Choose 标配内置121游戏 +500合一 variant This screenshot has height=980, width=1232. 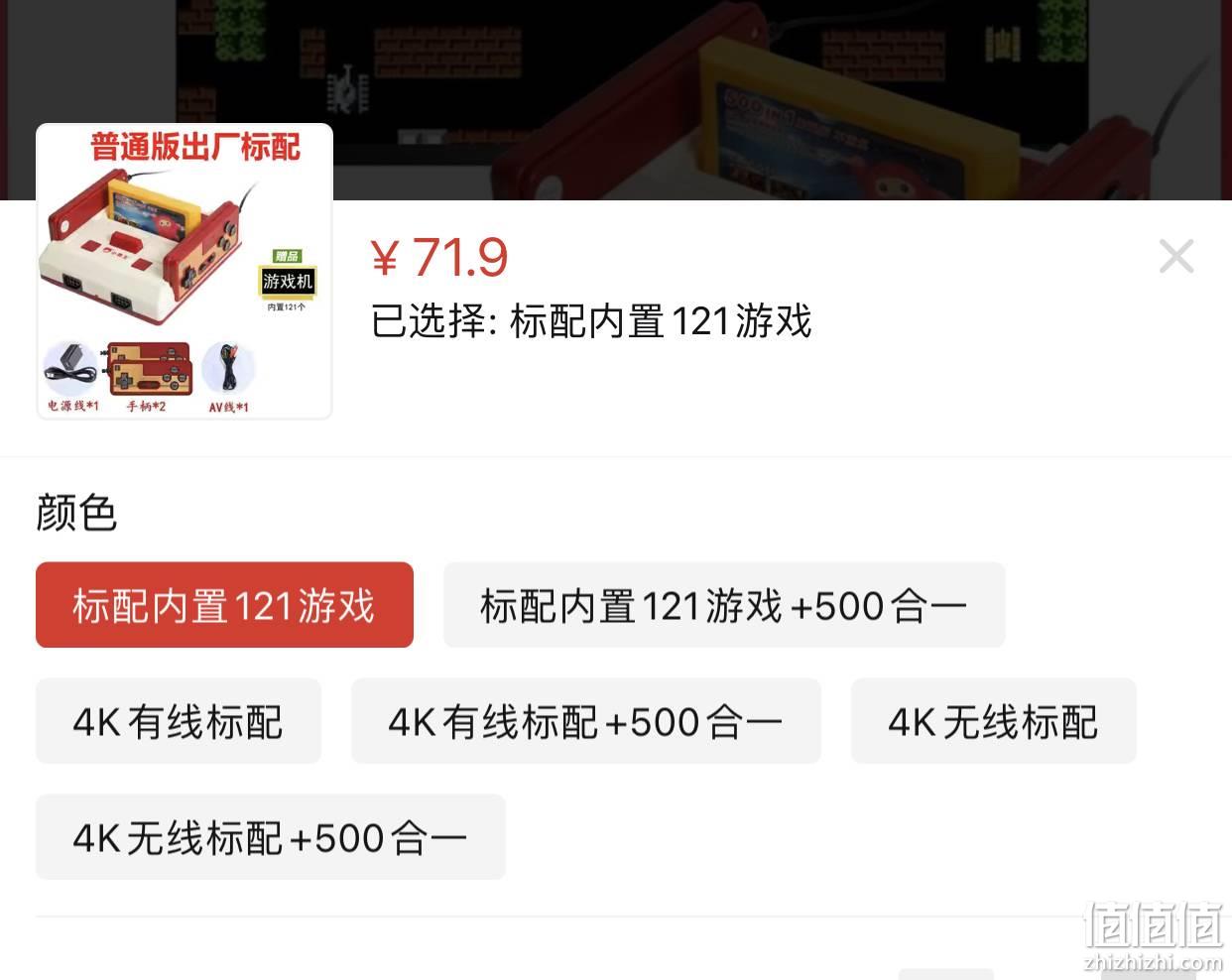point(724,605)
